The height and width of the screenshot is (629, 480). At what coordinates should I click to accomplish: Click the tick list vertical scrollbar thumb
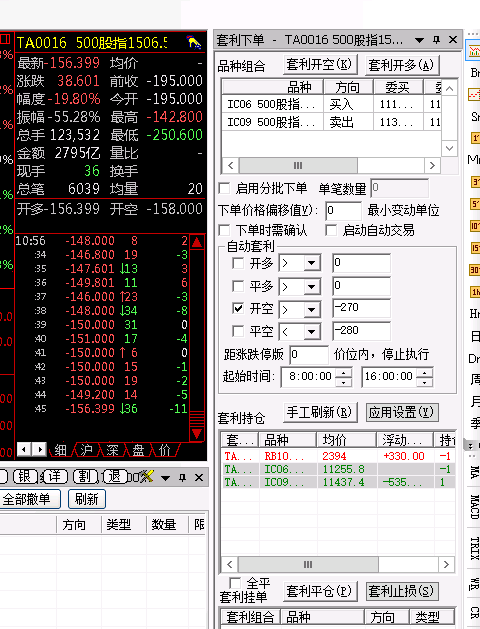point(197,418)
